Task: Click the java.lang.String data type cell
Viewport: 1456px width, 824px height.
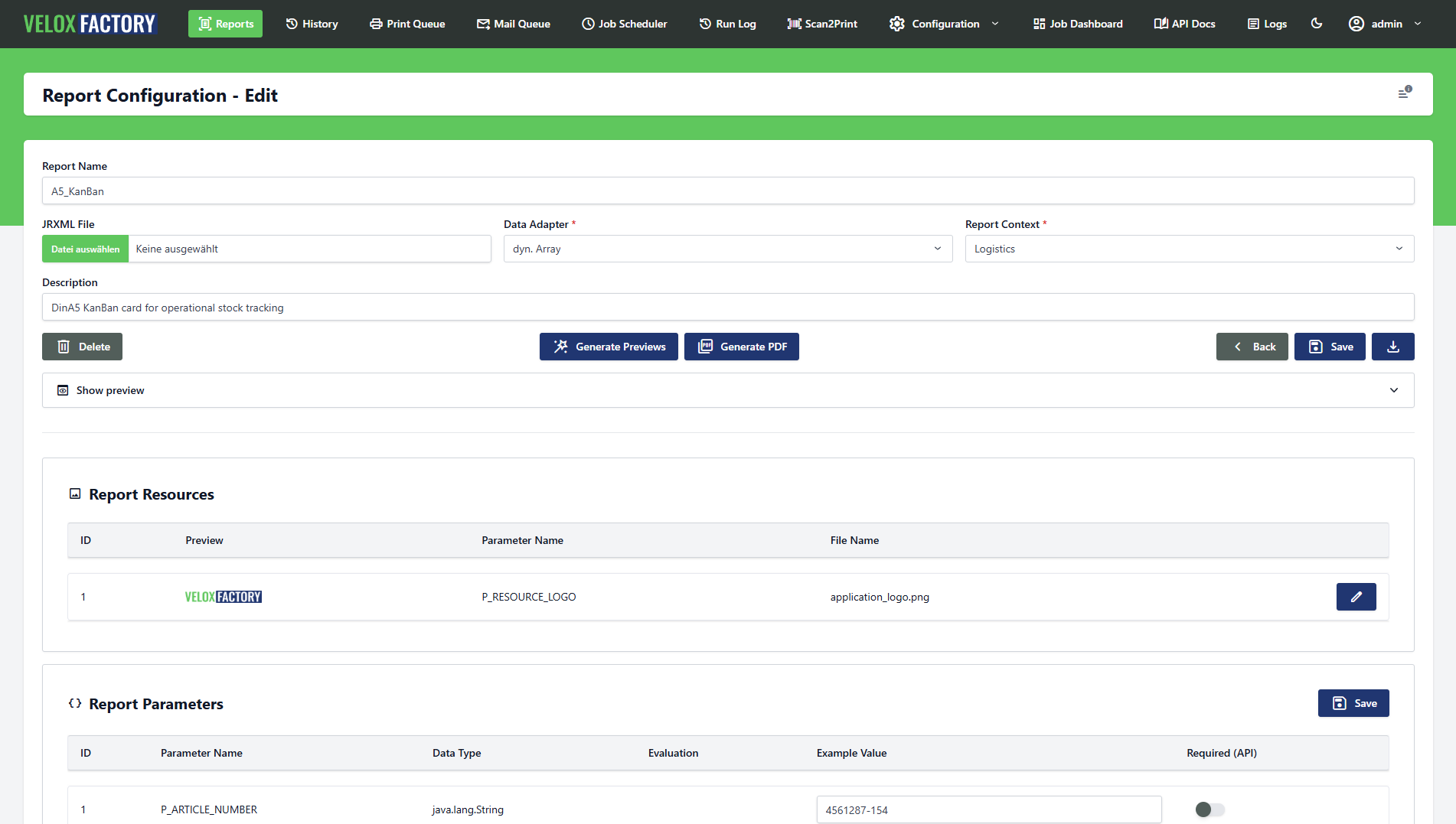Action: 468,809
